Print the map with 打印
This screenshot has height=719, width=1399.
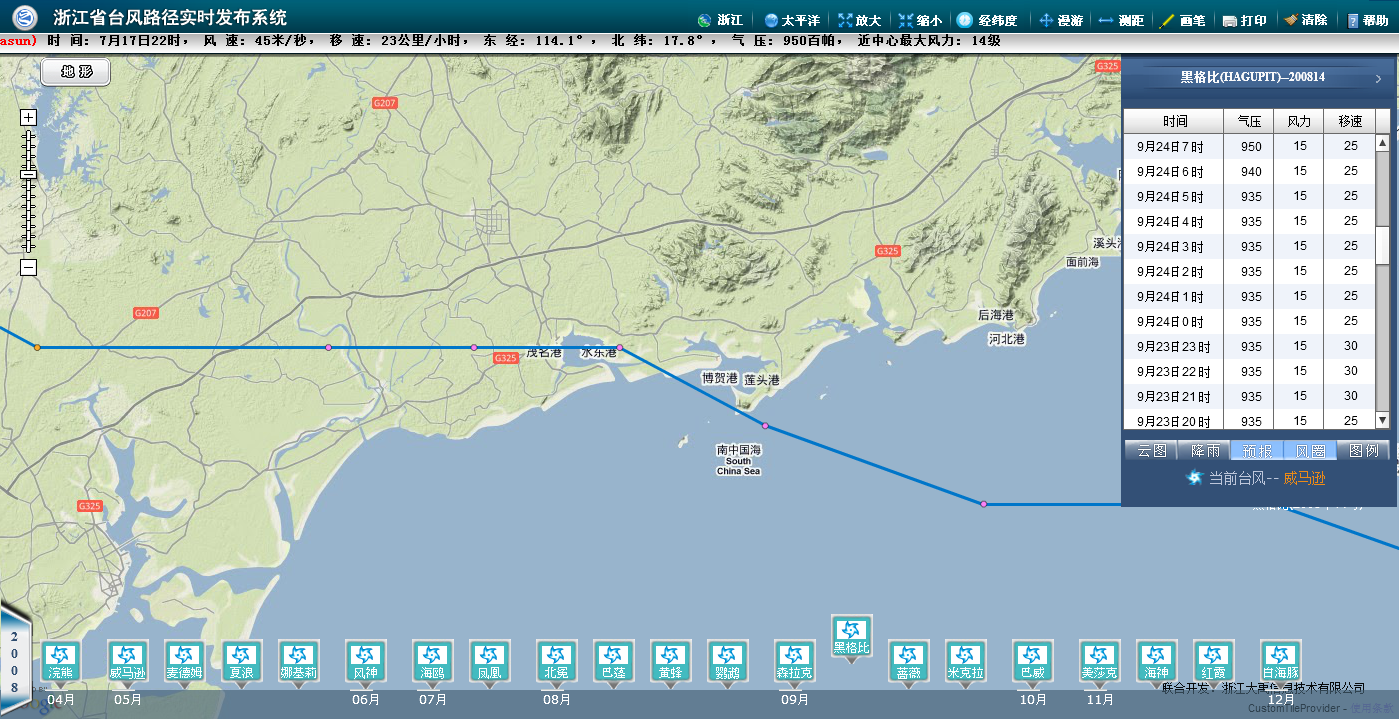[1244, 20]
